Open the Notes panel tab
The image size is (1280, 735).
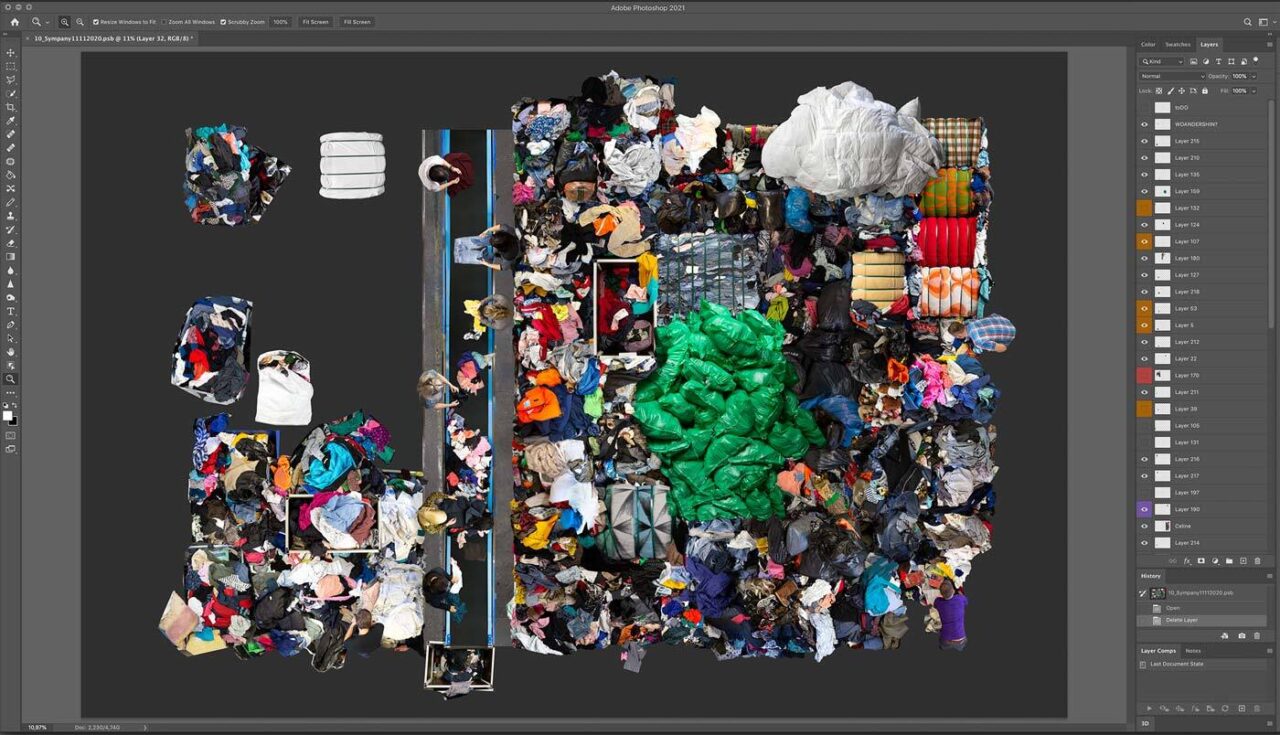pyautogui.click(x=1193, y=651)
